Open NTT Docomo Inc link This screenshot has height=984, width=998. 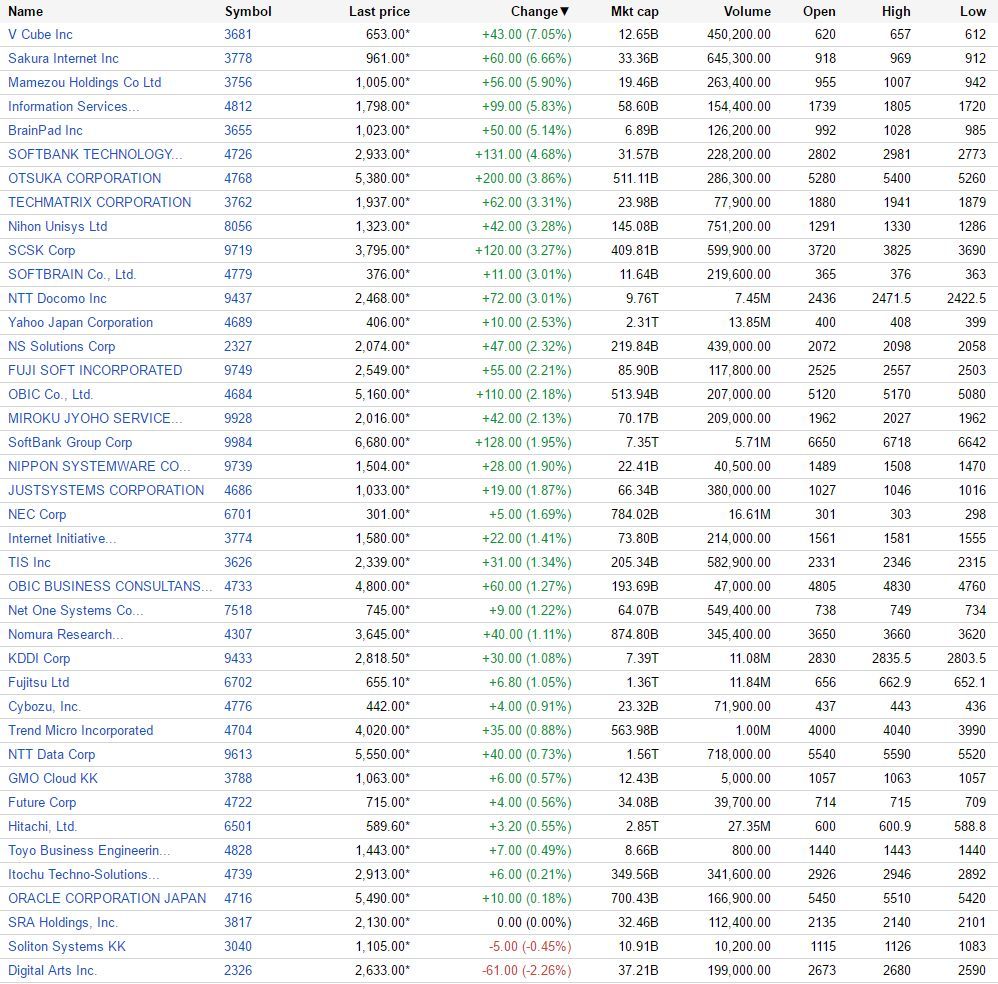click(57, 299)
